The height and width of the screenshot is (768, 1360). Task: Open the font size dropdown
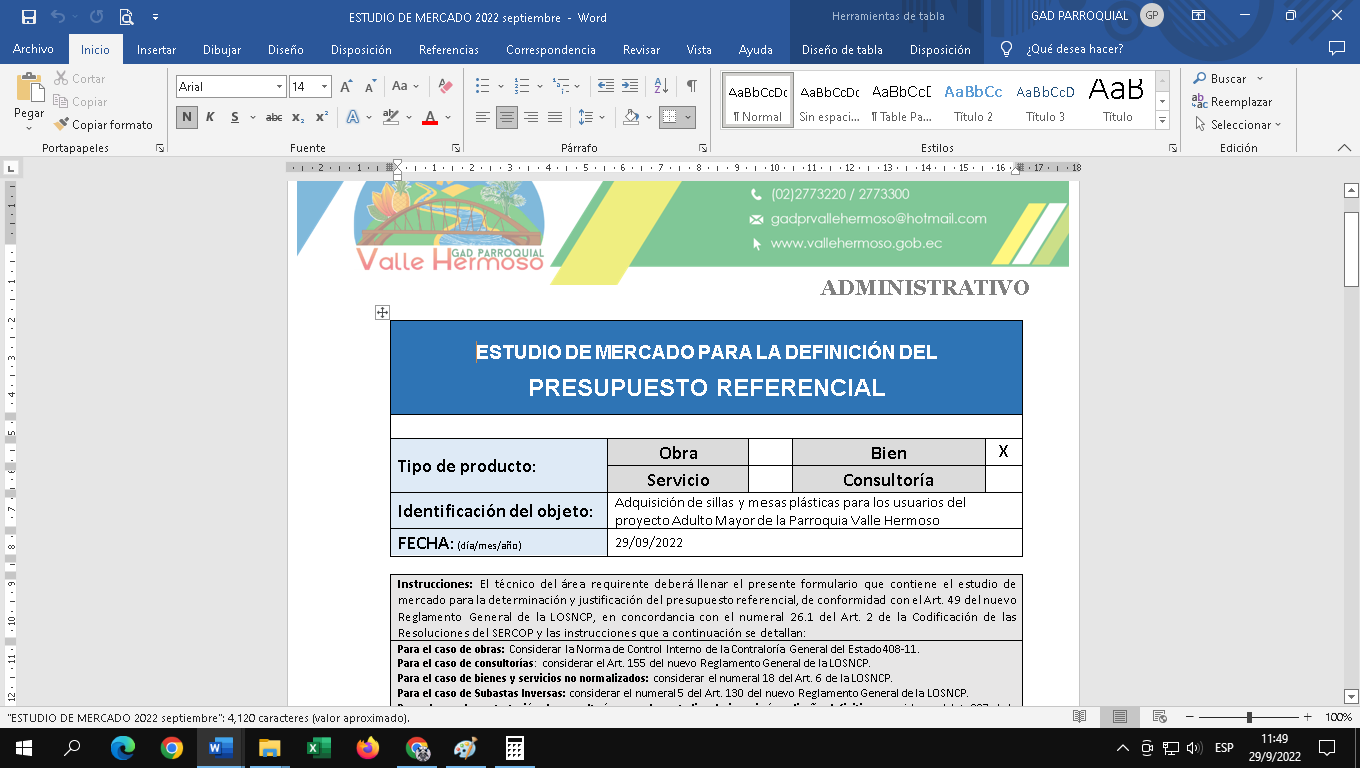pos(324,87)
